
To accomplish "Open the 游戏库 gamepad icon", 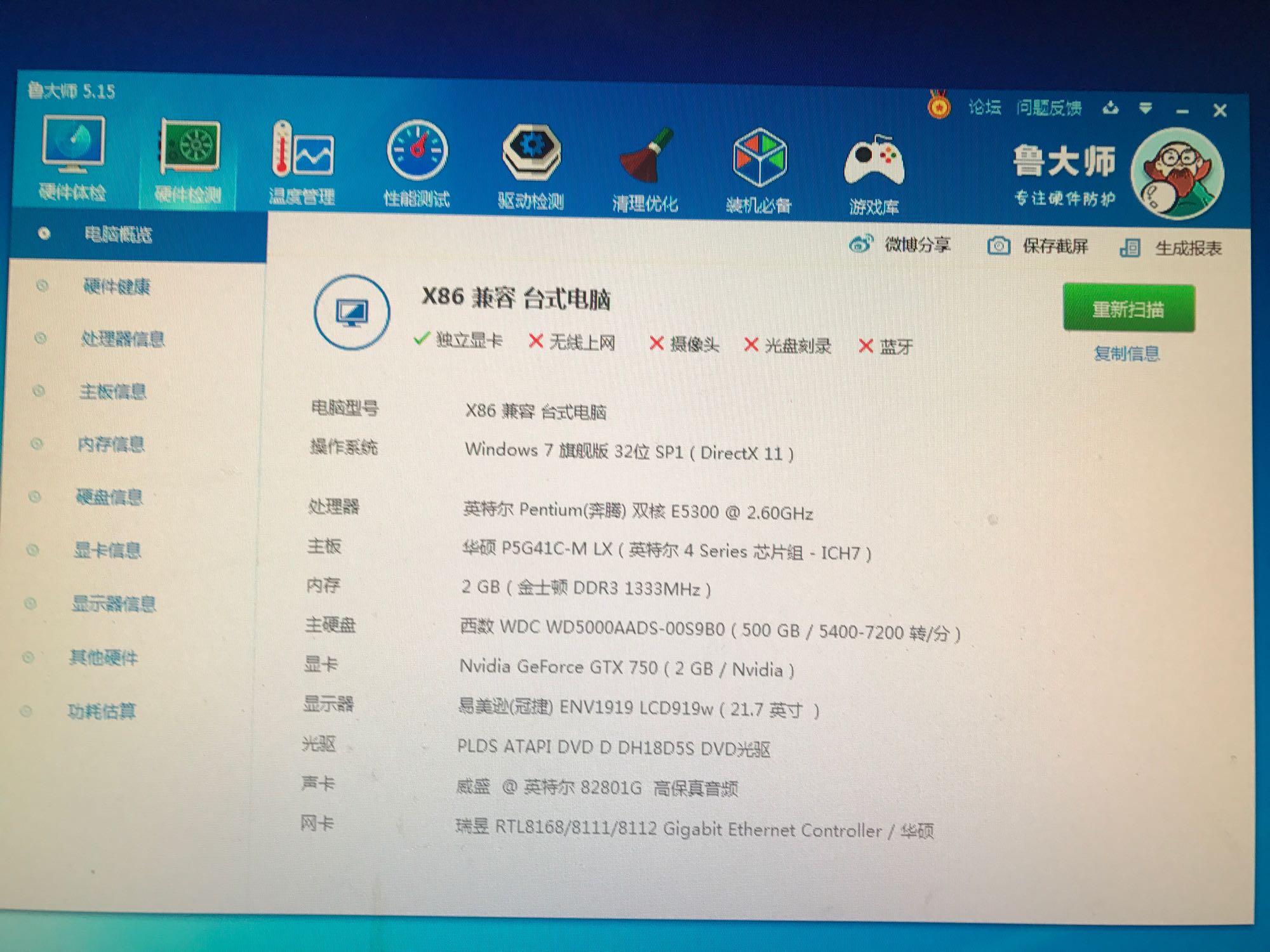I will pos(874,162).
